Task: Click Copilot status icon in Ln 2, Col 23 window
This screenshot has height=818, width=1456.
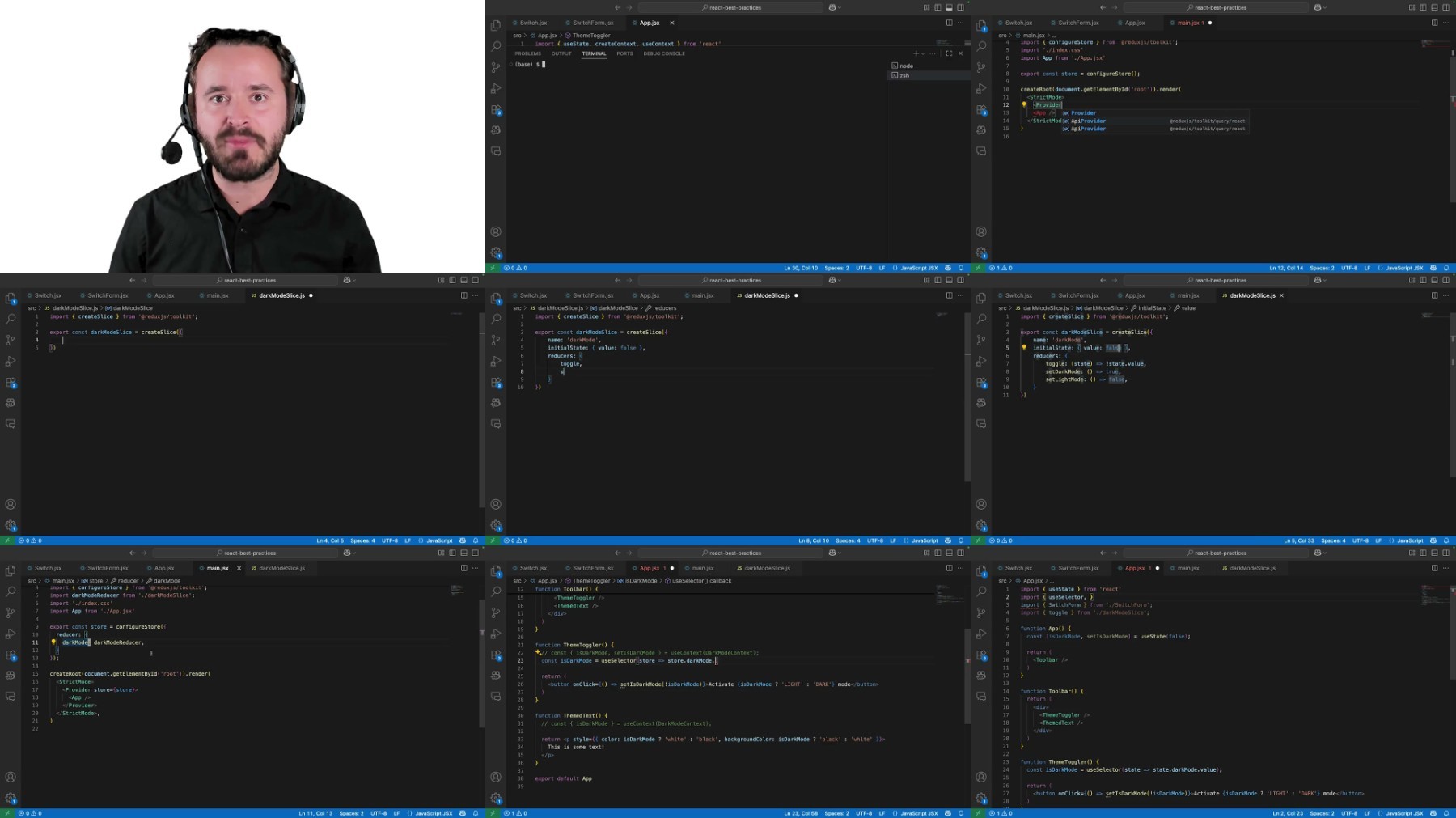Action: (x=1433, y=813)
